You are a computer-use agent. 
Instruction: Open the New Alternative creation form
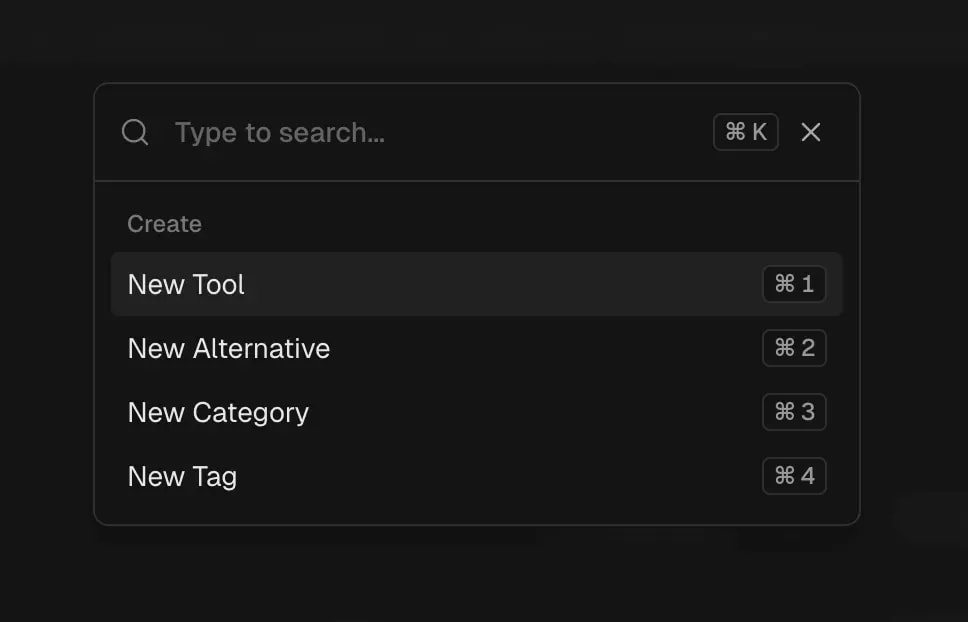229,348
